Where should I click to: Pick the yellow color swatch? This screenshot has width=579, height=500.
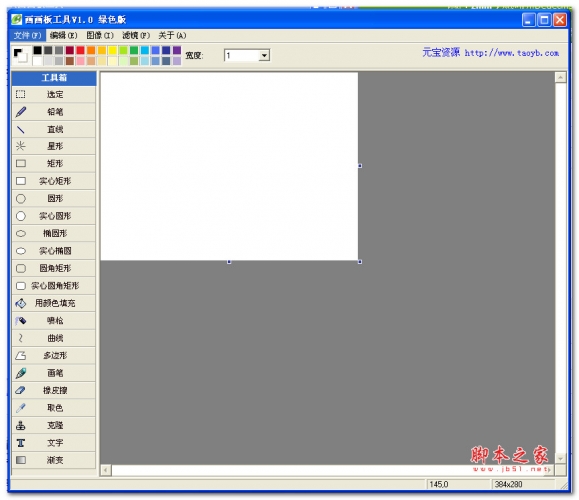point(112,50)
